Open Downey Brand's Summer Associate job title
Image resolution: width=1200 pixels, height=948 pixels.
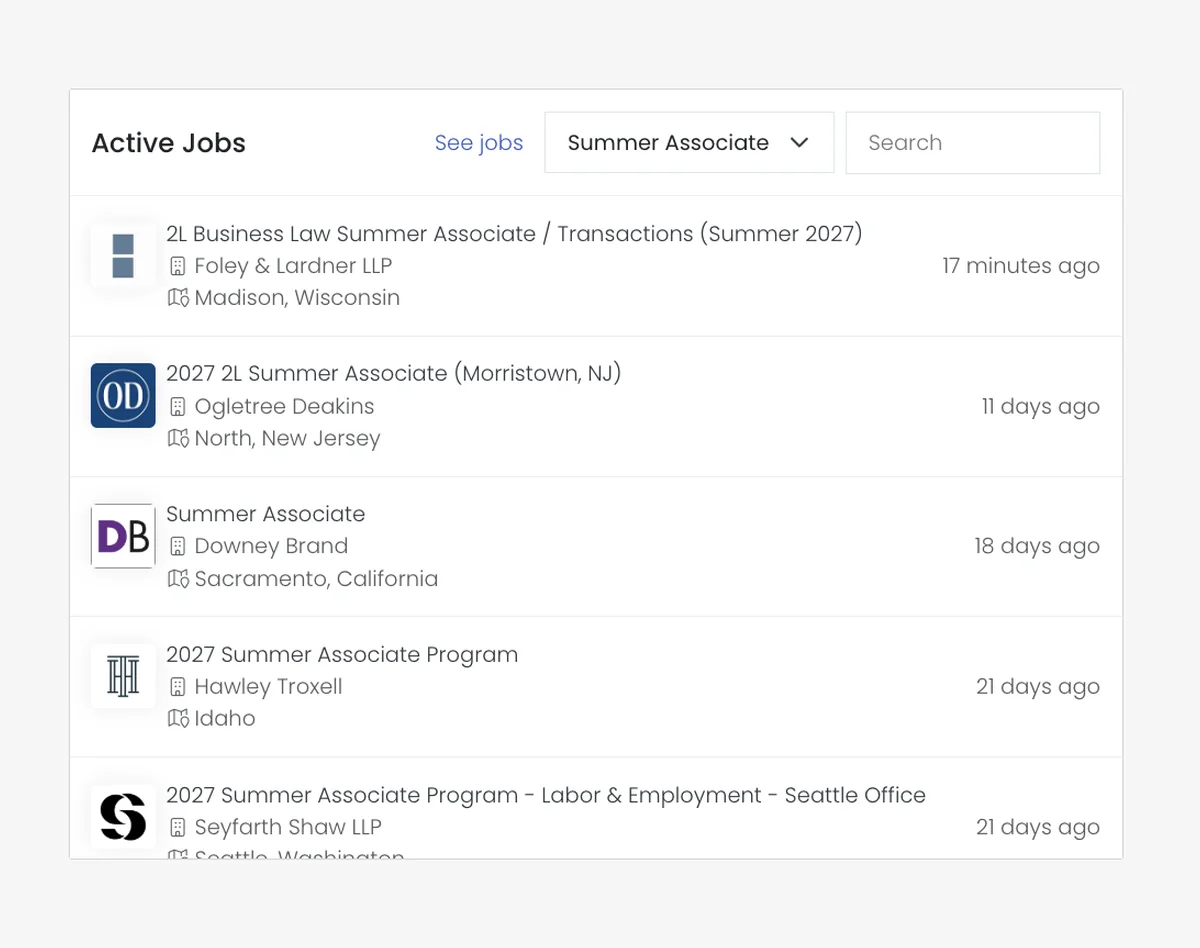[x=266, y=514]
